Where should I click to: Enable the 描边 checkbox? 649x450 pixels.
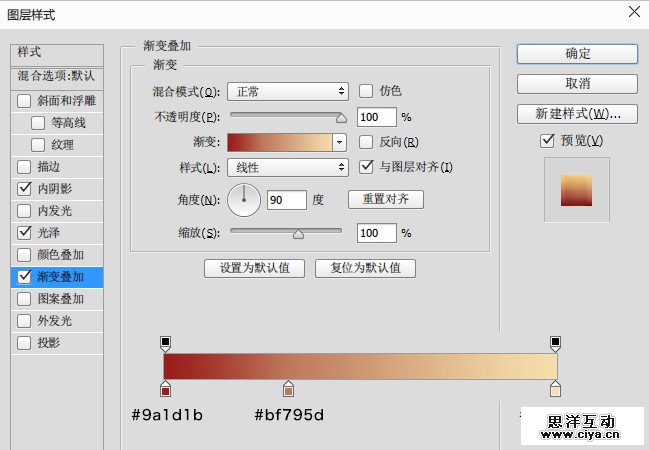24,167
